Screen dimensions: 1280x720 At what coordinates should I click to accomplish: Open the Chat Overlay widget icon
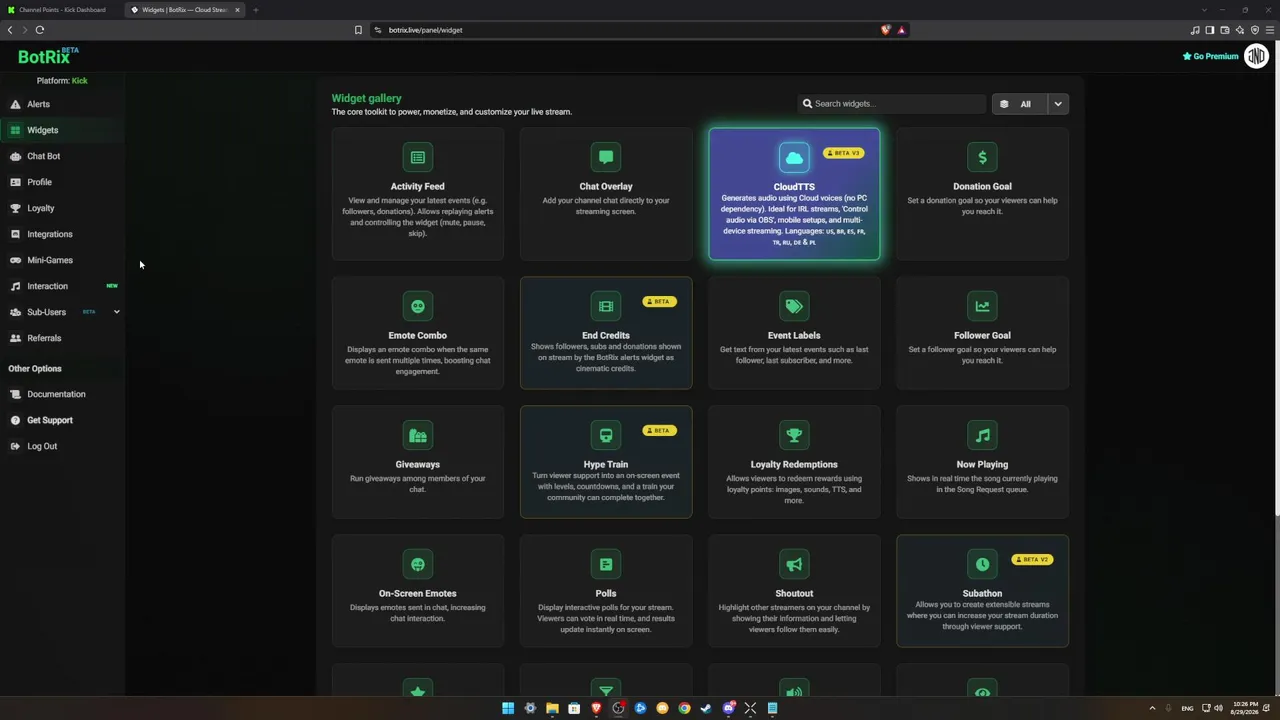click(x=606, y=157)
